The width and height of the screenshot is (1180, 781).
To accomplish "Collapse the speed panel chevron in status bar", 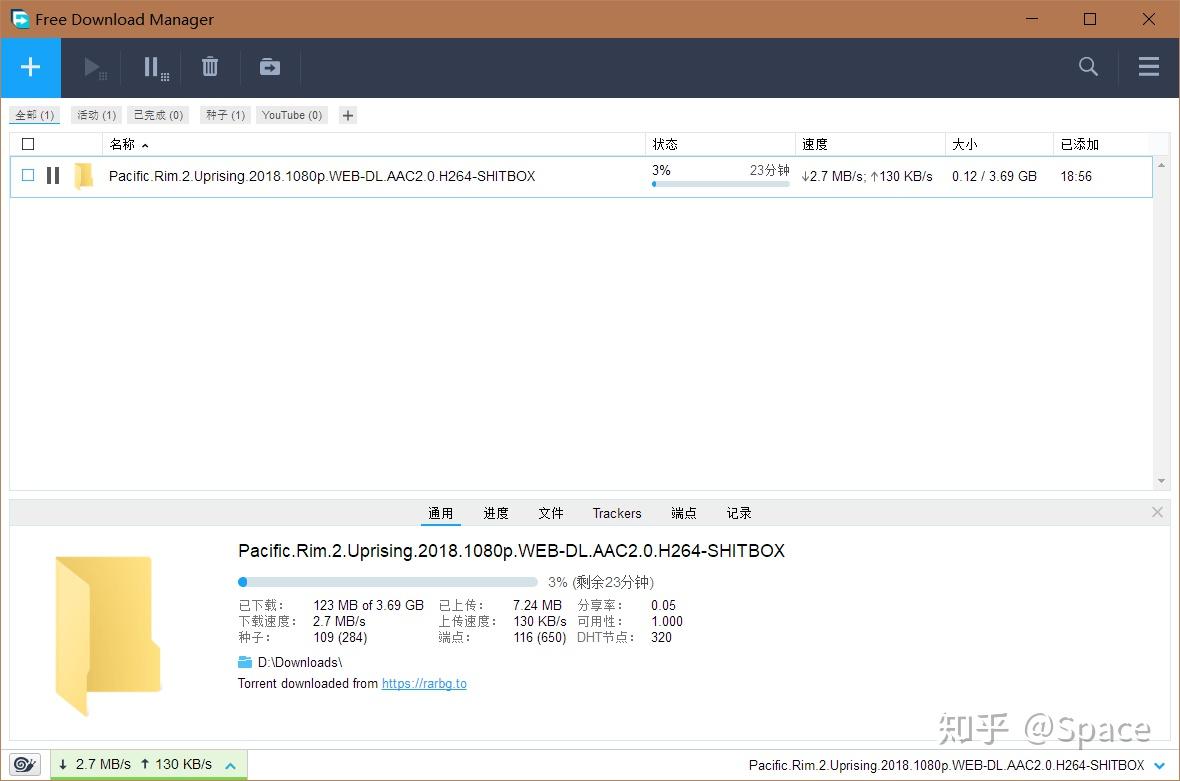I will [229, 764].
